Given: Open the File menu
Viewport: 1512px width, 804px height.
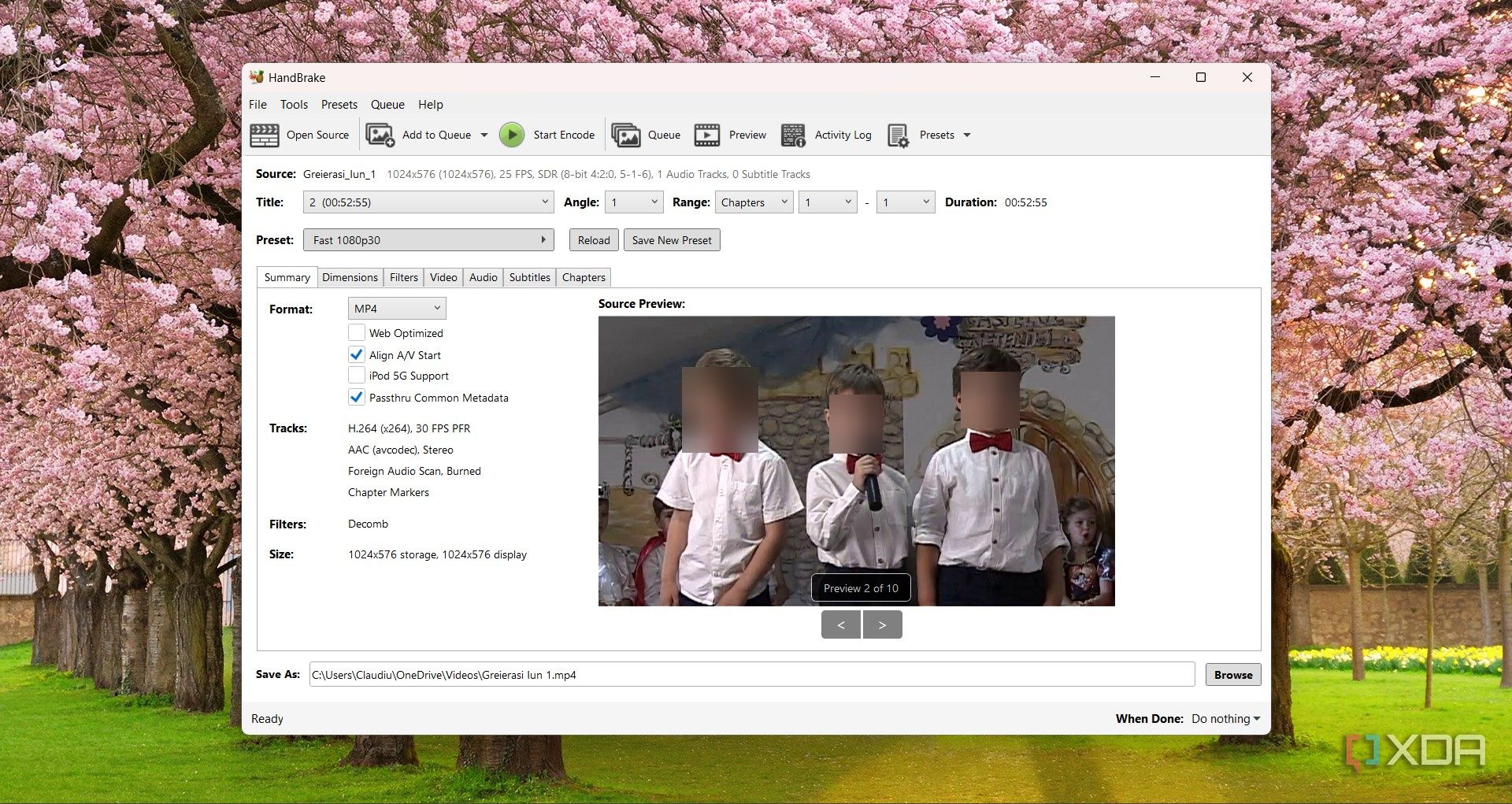Looking at the screenshot, I should click(258, 104).
